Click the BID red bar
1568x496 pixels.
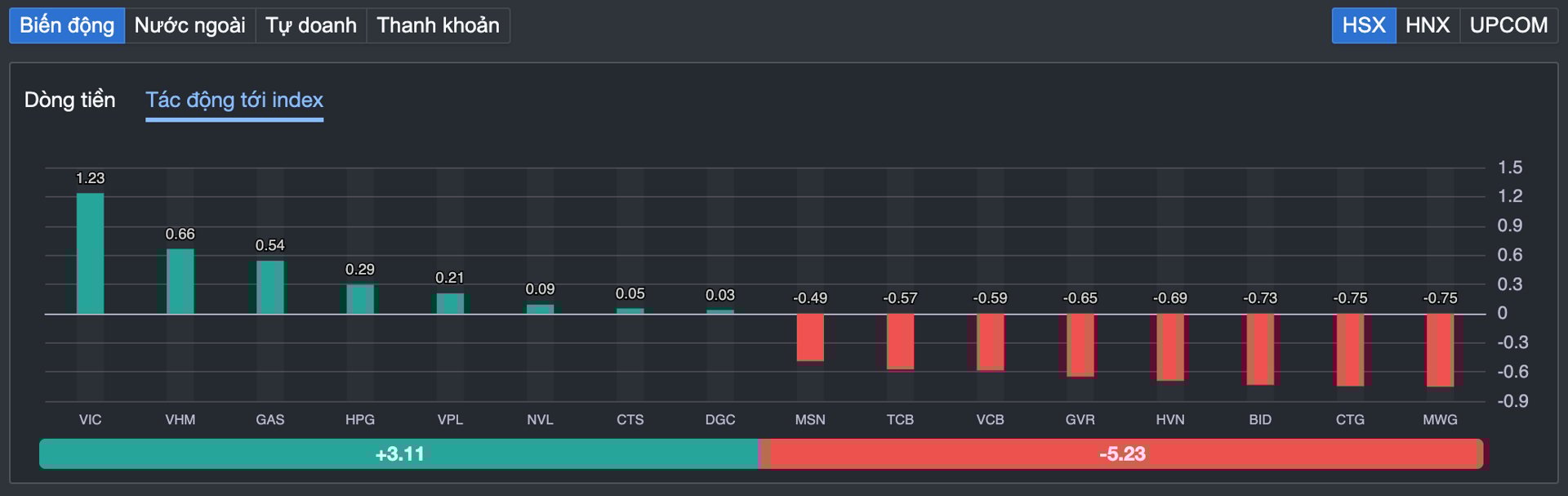pos(1260,349)
